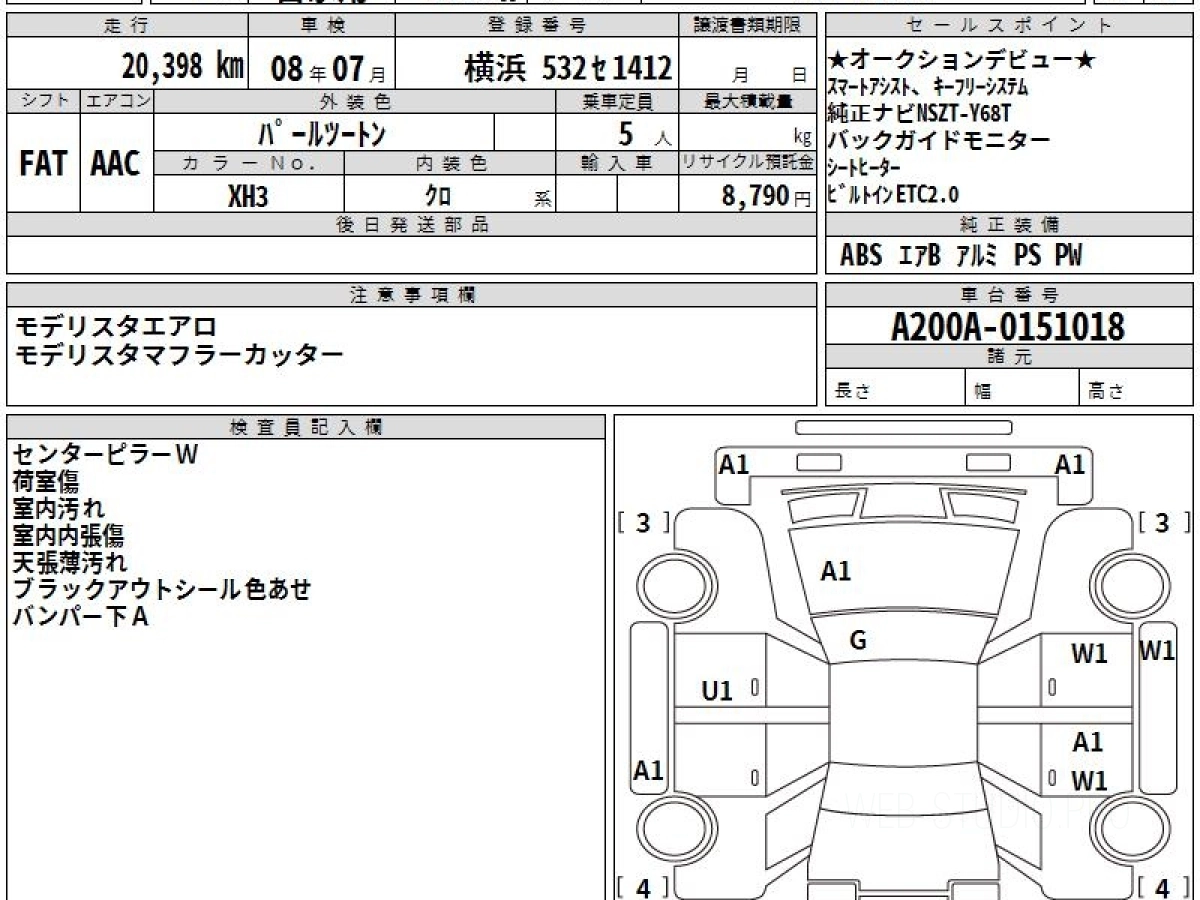Screen dimensions: 1200x900
Task: Click the ブラックアウトシール色あせ note
Action: tap(162, 590)
